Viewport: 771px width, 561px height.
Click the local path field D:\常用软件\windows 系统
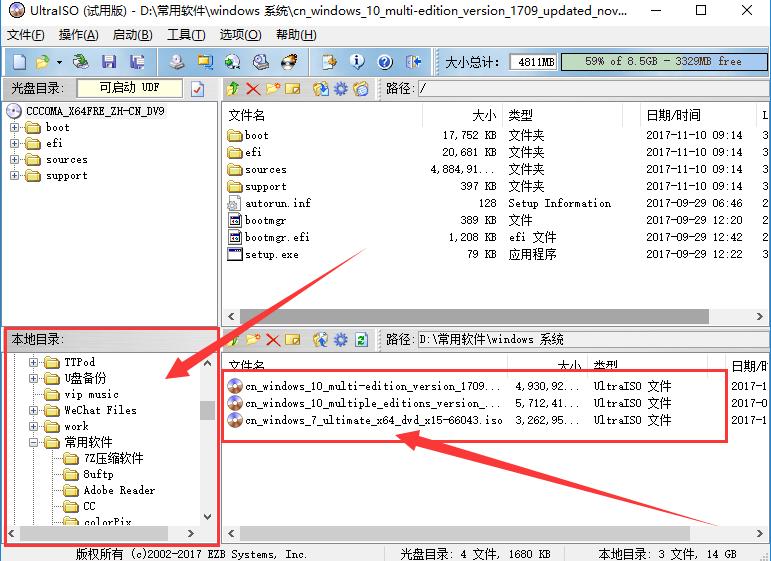point(593,339)
